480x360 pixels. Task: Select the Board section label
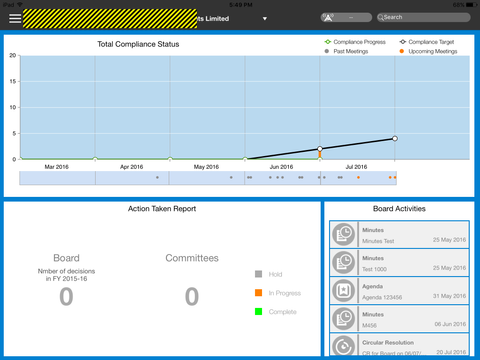pos(66,258)
